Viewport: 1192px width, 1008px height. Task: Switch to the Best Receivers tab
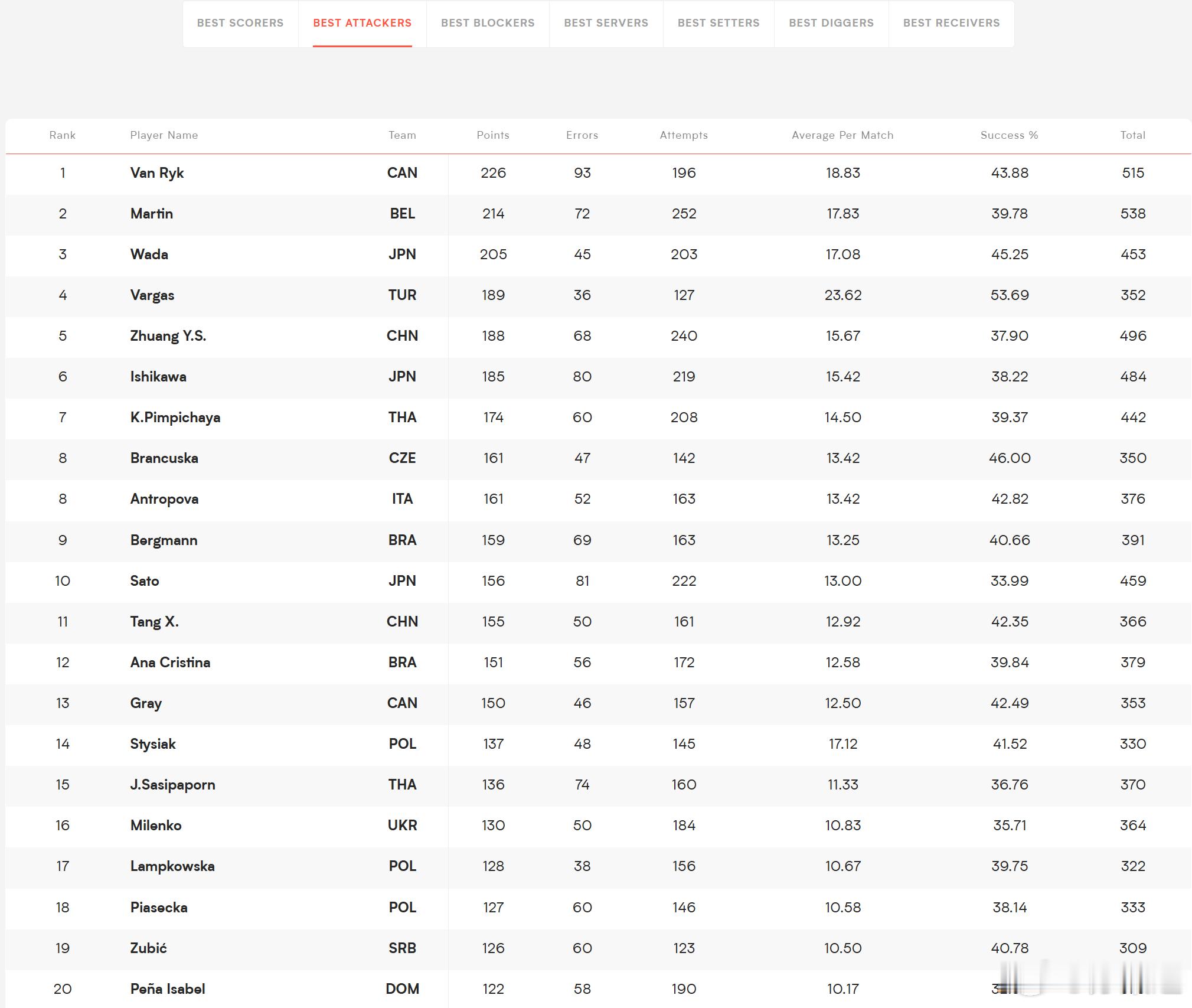pyautogui.click(x=951, y=23)
